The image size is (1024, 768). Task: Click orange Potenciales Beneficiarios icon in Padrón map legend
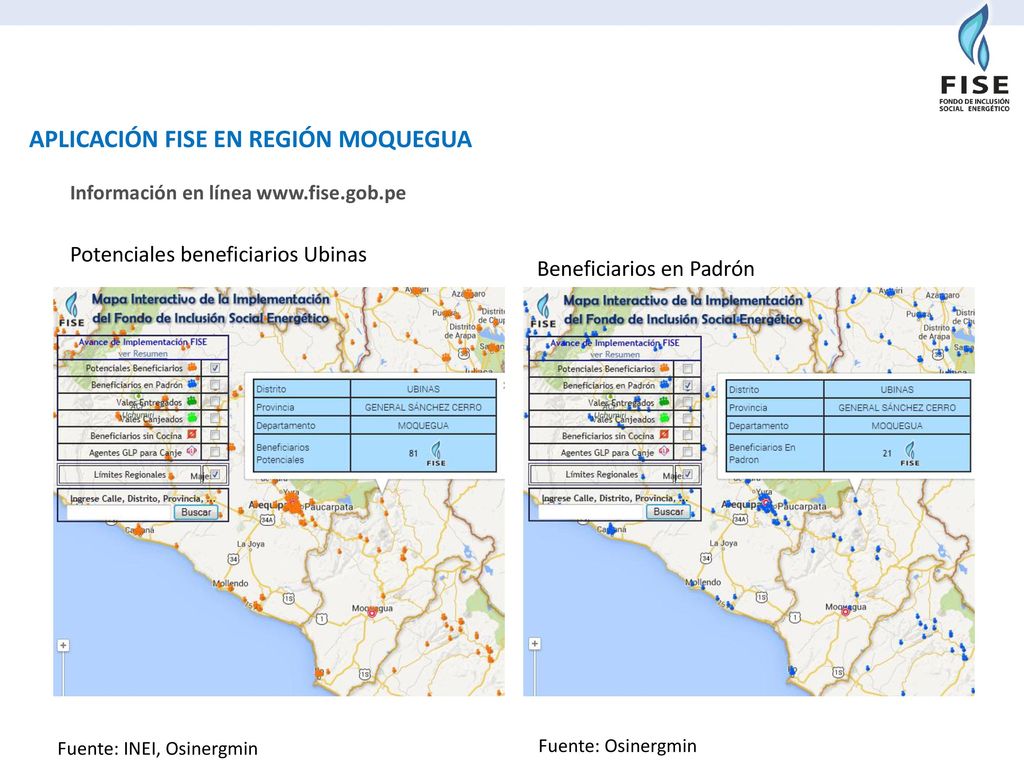(x=664, y=368)
